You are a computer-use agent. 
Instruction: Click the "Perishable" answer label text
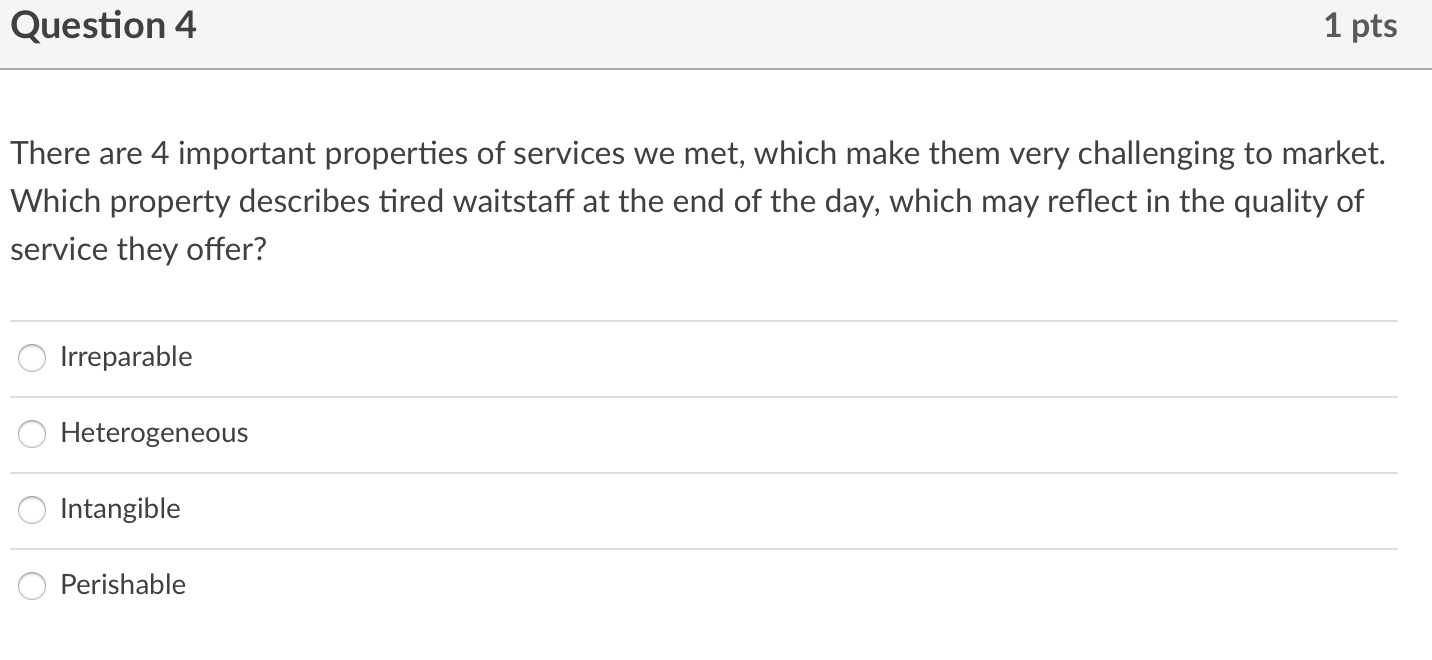[x=123, y=585]
